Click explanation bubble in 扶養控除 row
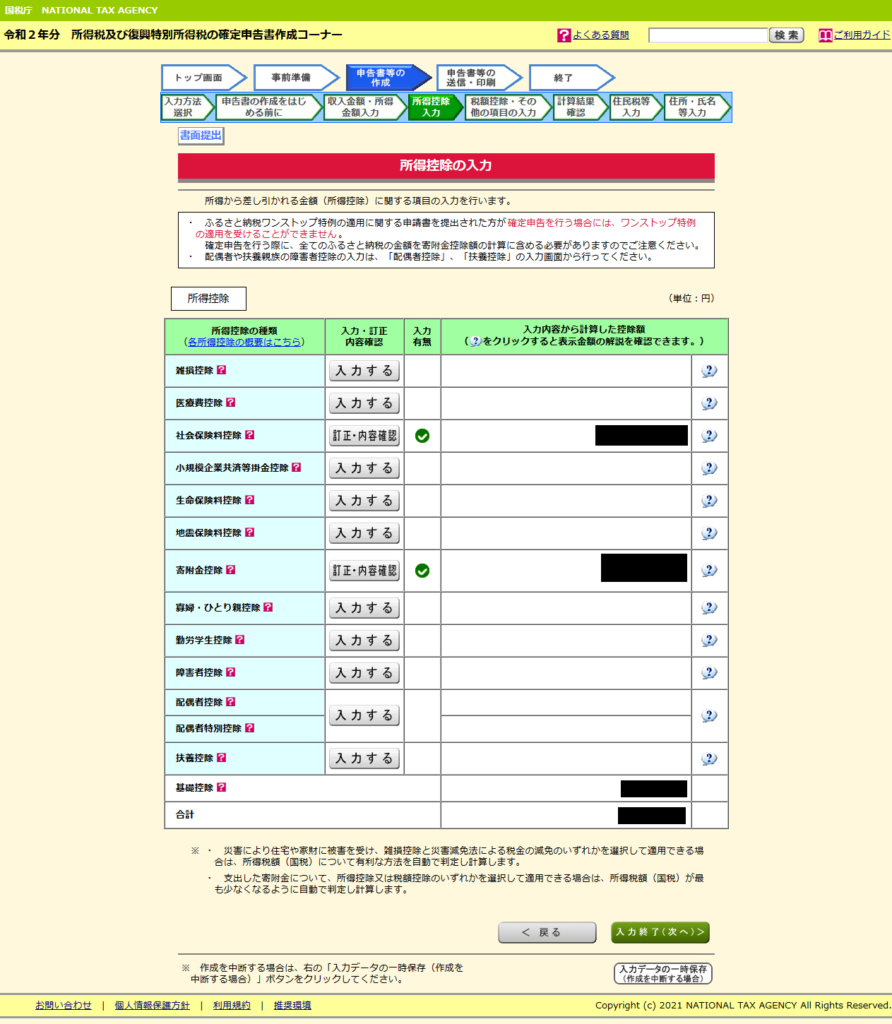Viewport: 892px width, 1024px height. [x=709, y=759]
